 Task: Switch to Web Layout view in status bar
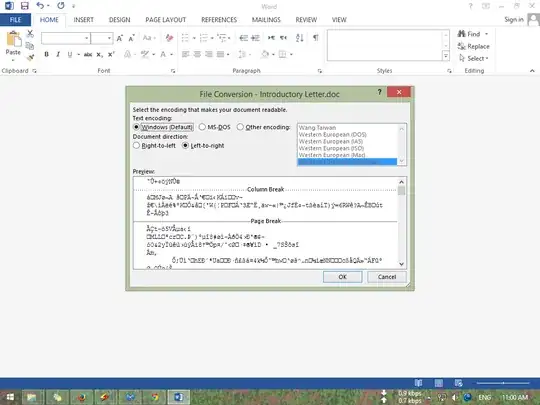pos(458,383)
